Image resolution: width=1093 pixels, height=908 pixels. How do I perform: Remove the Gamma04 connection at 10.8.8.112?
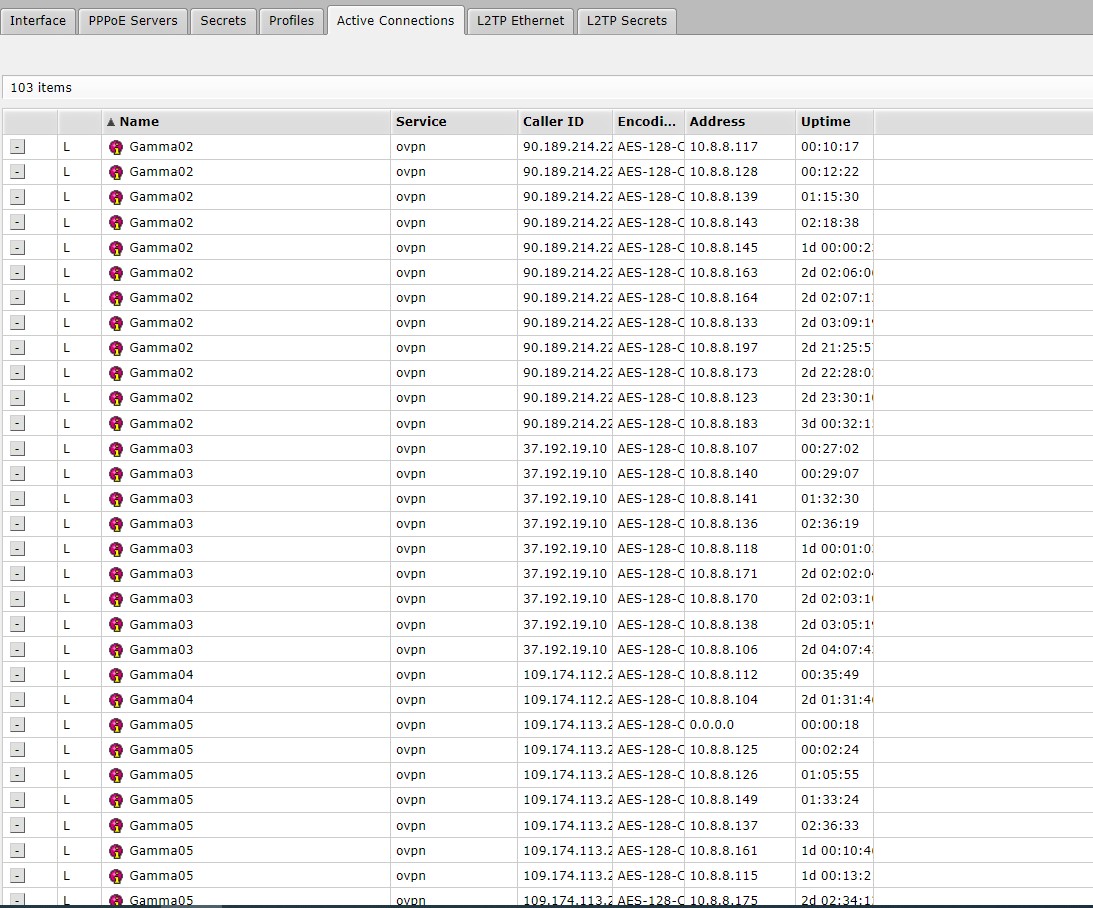(17, 675)
